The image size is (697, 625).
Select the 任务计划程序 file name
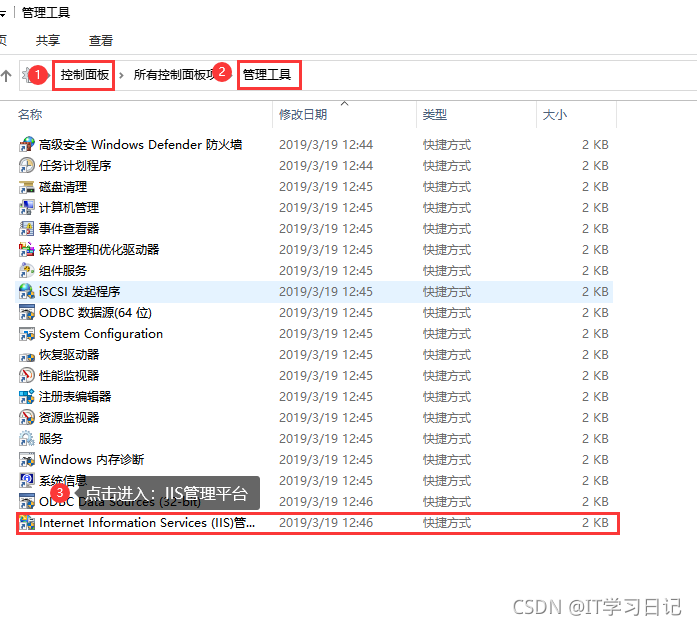click(75, 165)
